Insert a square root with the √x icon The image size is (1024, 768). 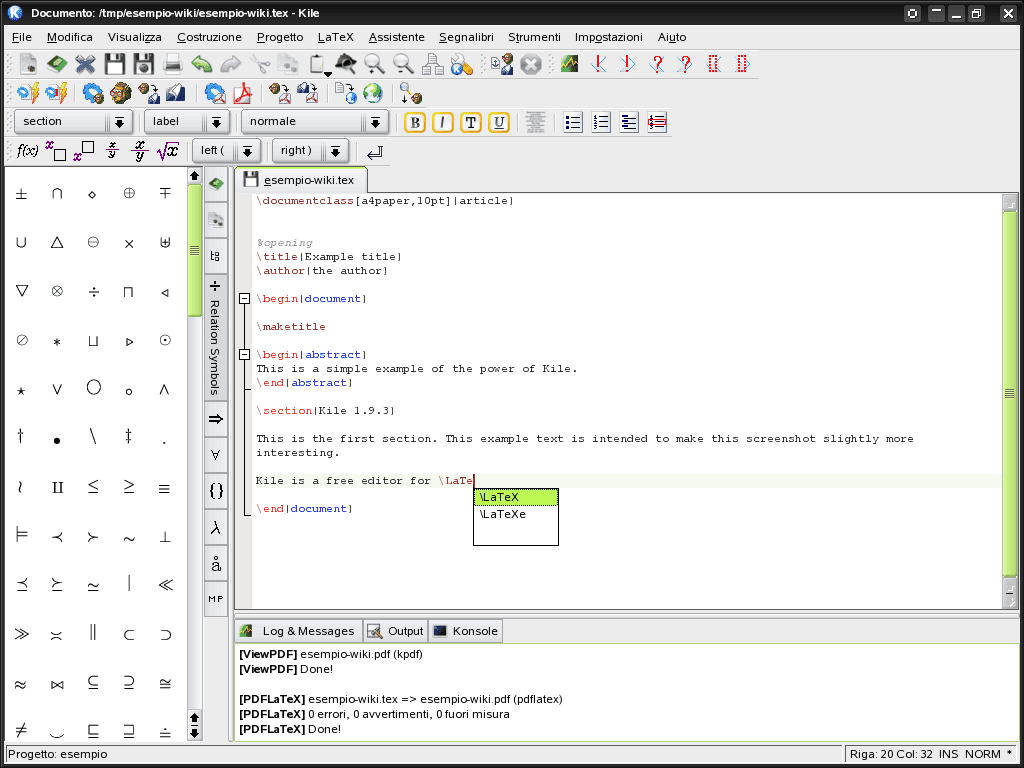coord(168,152)
